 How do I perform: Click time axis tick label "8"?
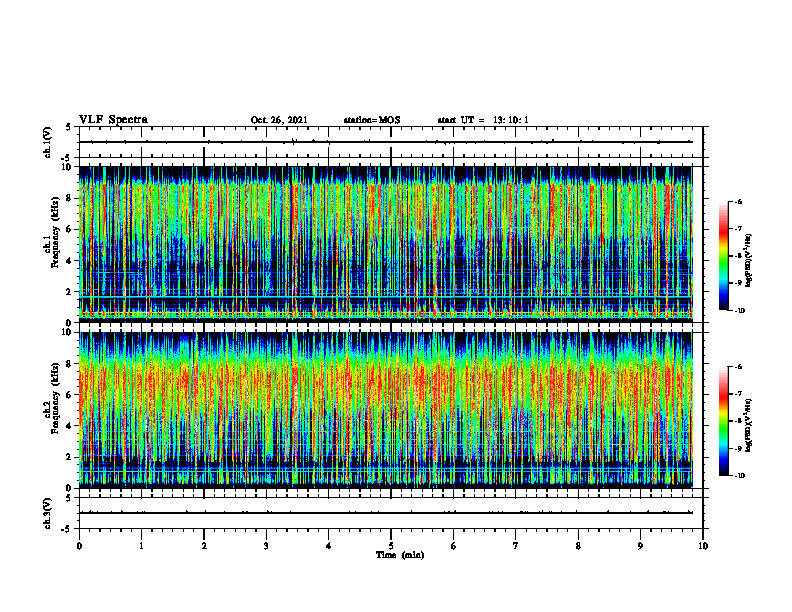[x=578, y=546]
